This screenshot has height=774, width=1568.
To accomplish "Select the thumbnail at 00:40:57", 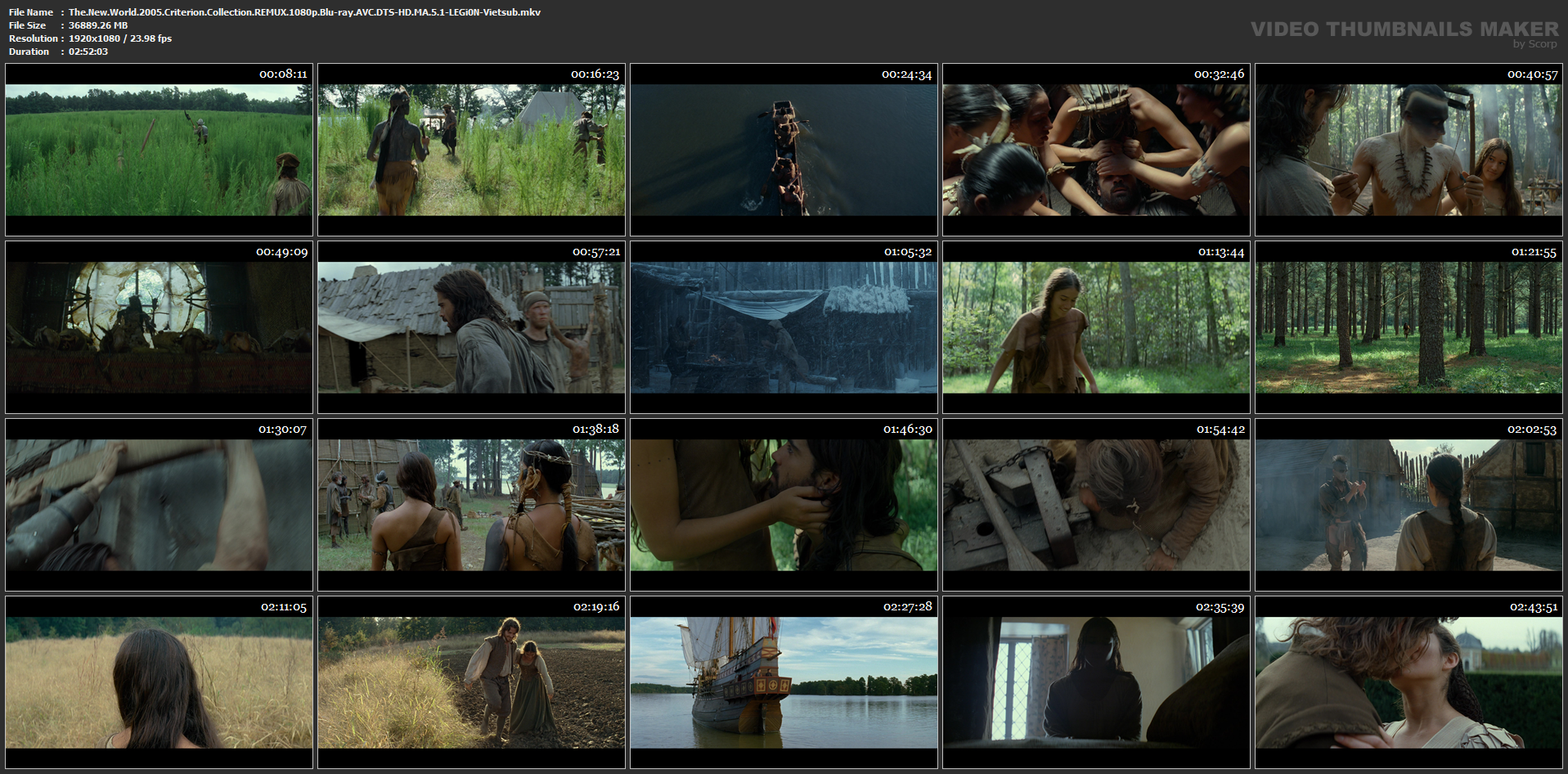I will coord(1409,150).
